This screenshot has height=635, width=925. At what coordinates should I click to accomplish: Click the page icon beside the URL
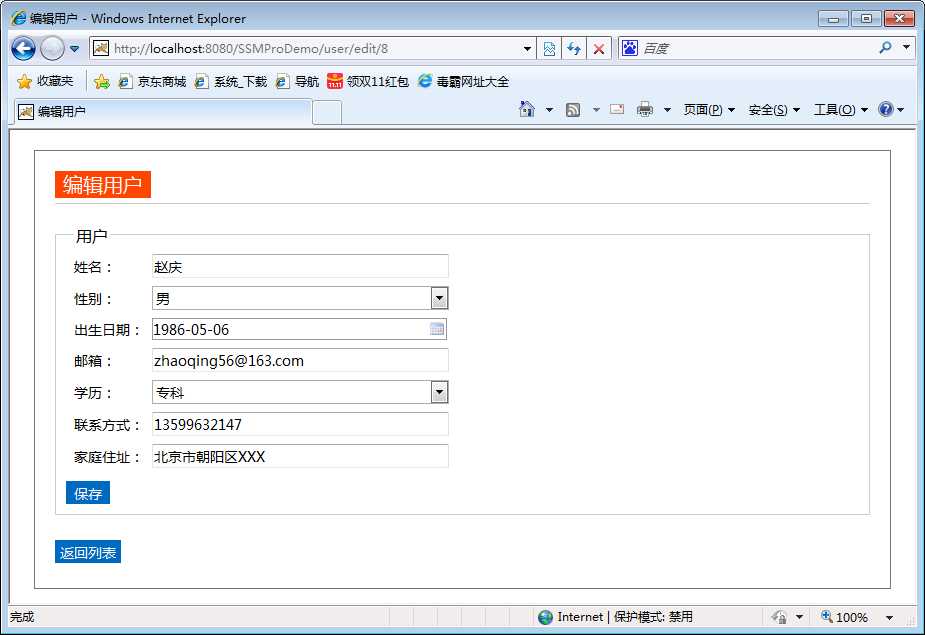click(x=101, y=48)
